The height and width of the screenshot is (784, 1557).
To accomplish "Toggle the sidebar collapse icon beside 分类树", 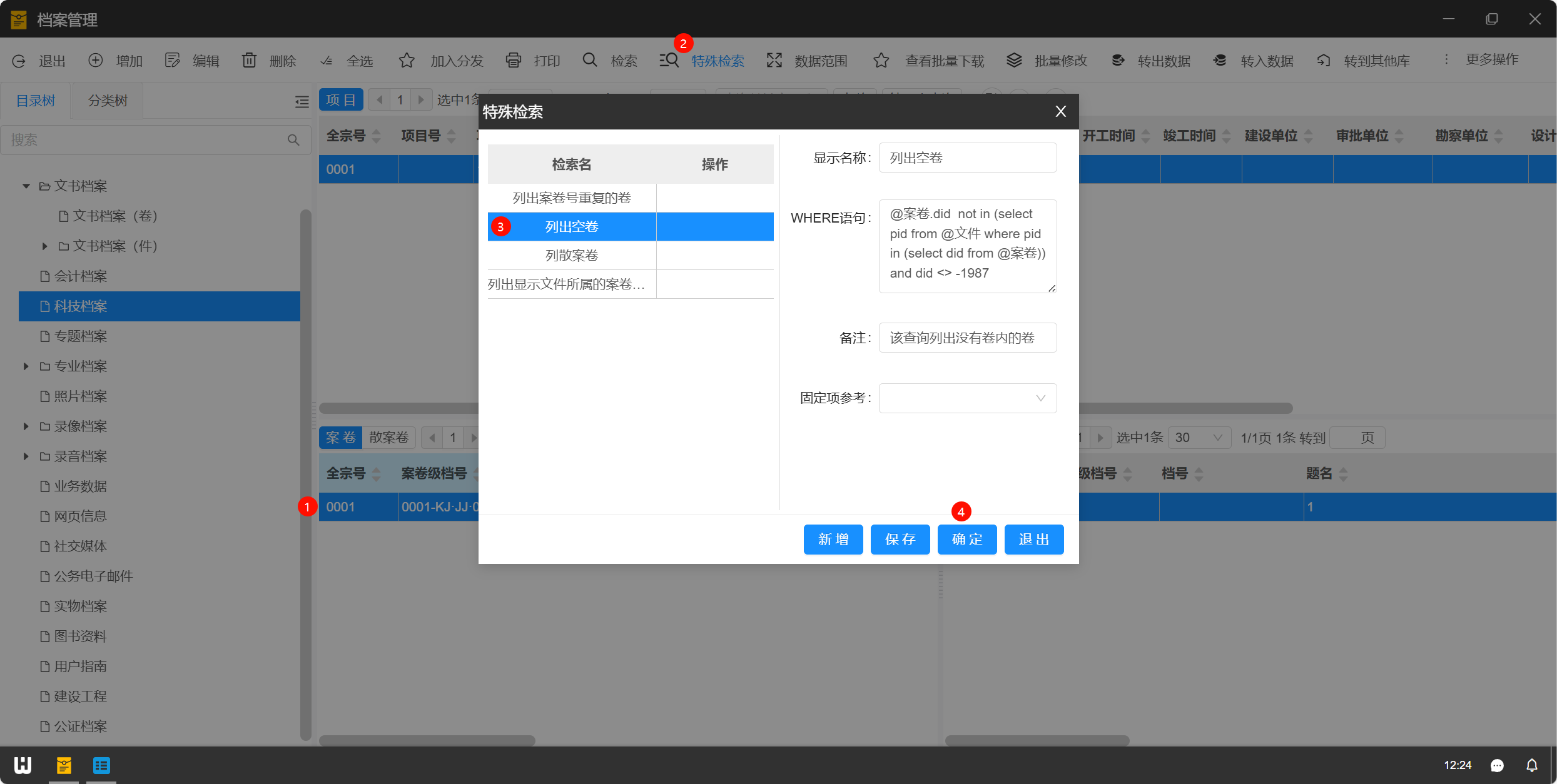I will point(302,101).
